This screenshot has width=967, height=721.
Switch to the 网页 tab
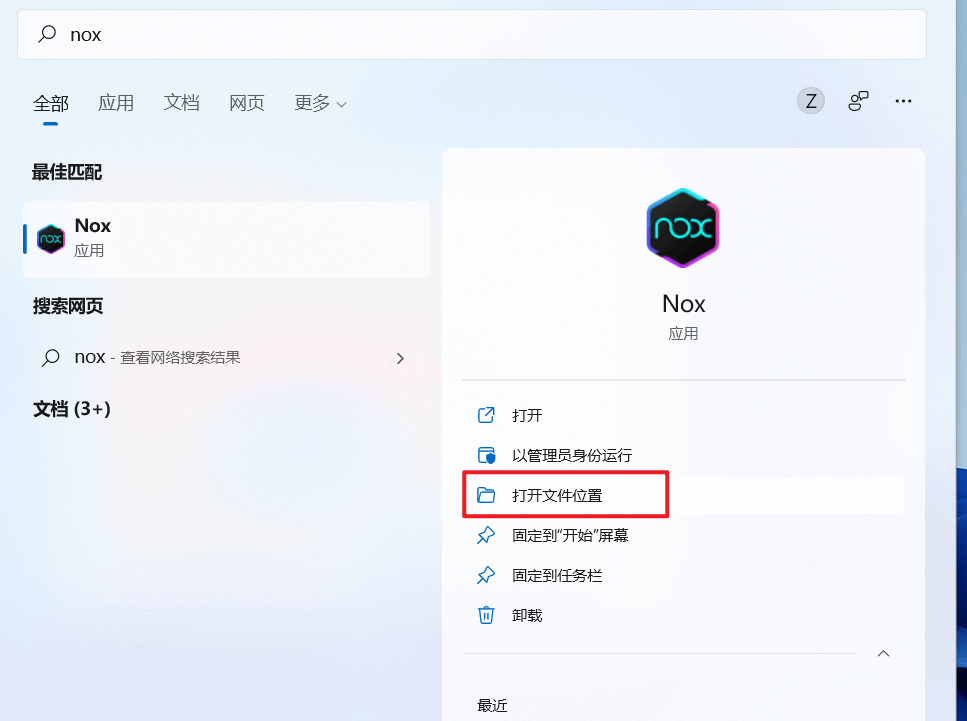(x=247, y=102)
